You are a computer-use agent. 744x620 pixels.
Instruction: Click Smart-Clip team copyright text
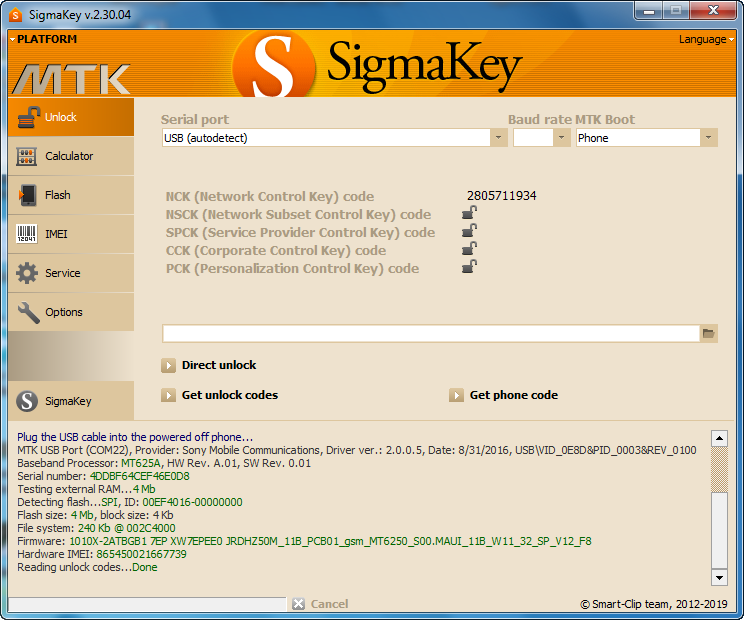[x=654, y=604]
